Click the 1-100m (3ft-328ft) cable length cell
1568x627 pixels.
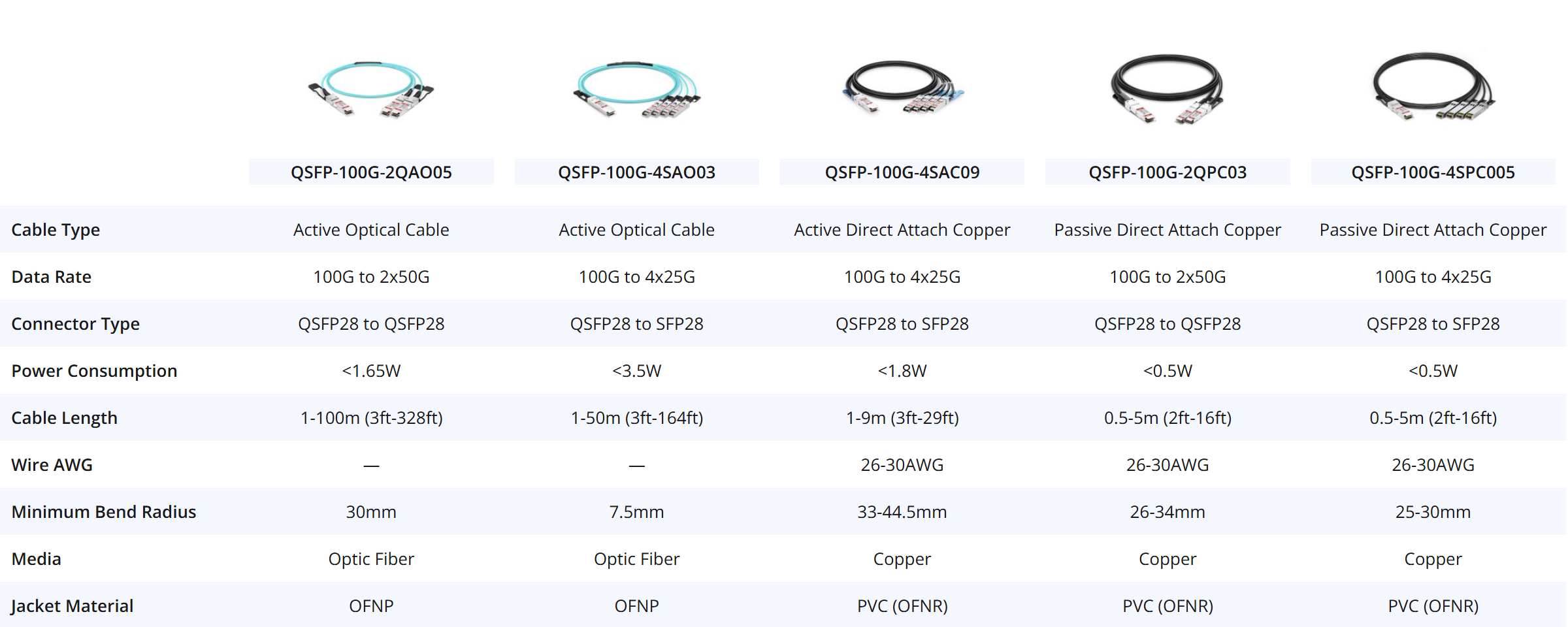pyautogui.click(x=371, y=418)
